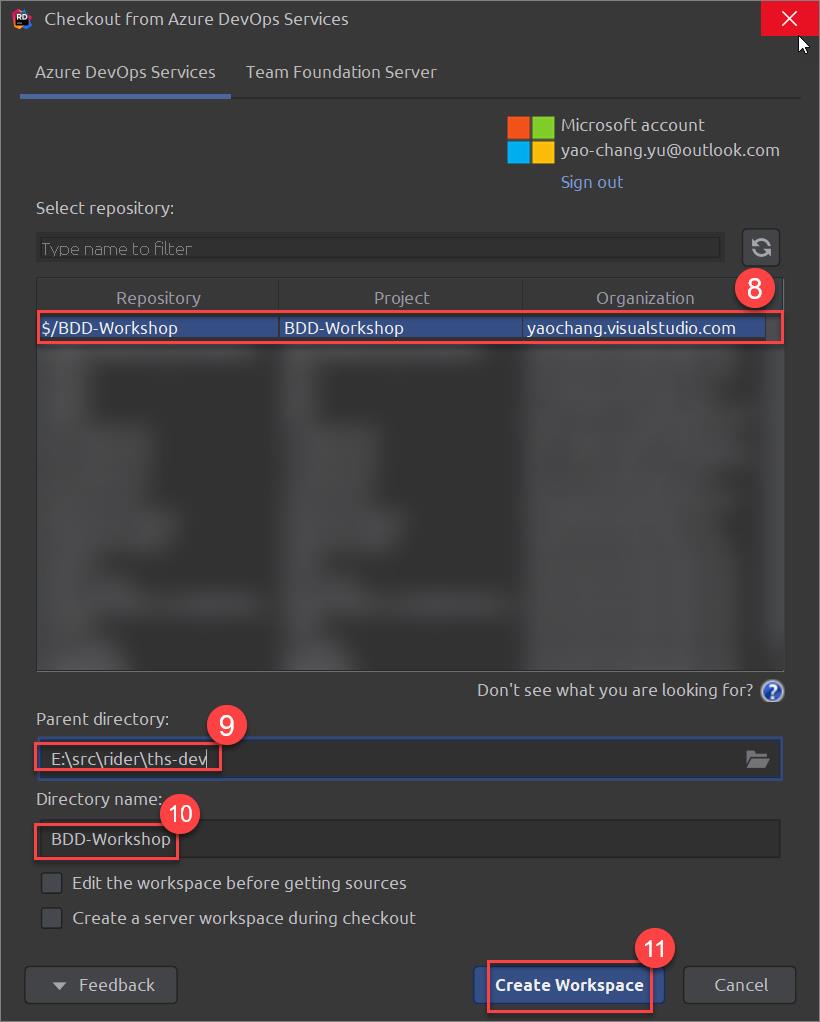Click the Microsoft account logo
This screenshot has width=820, height=1022.
[x=531, y=139]
